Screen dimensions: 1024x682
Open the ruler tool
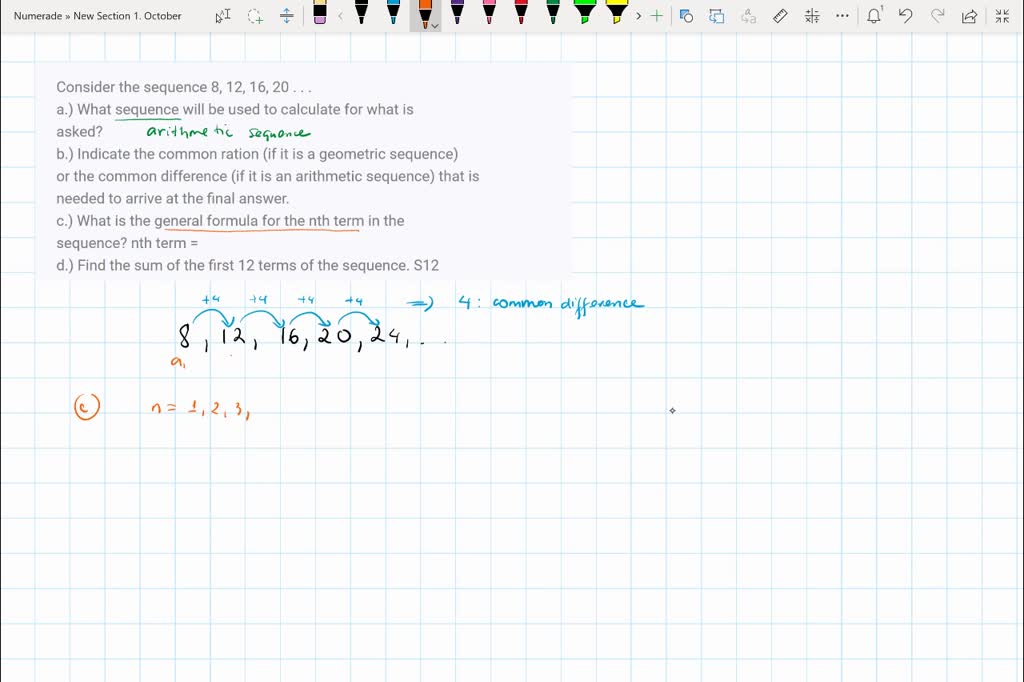tap(780, 15)
